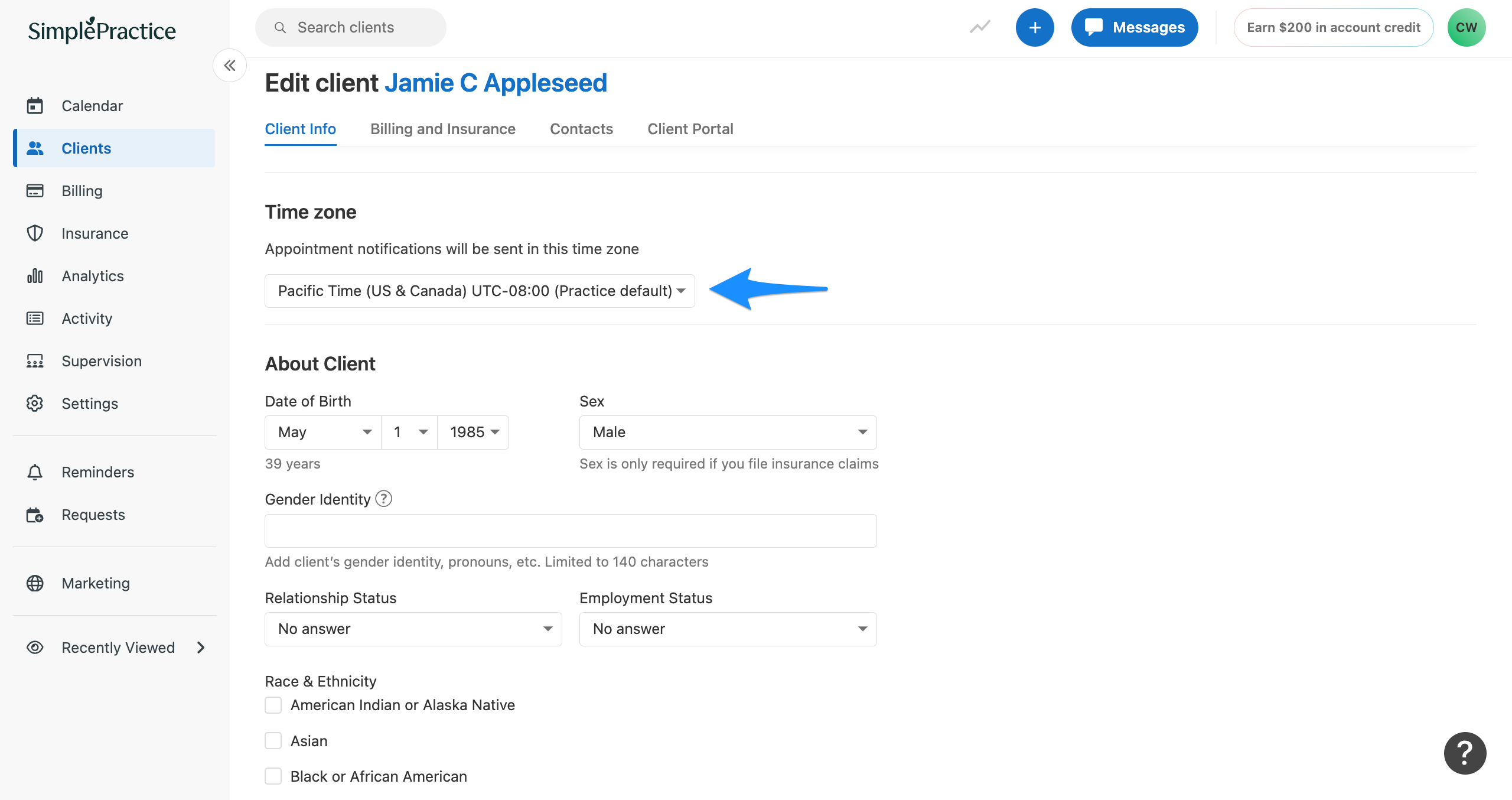Viewport: 1512px width, 800px height.
Task: Click Earn $200 in account credit
Action: (1334, 27)
